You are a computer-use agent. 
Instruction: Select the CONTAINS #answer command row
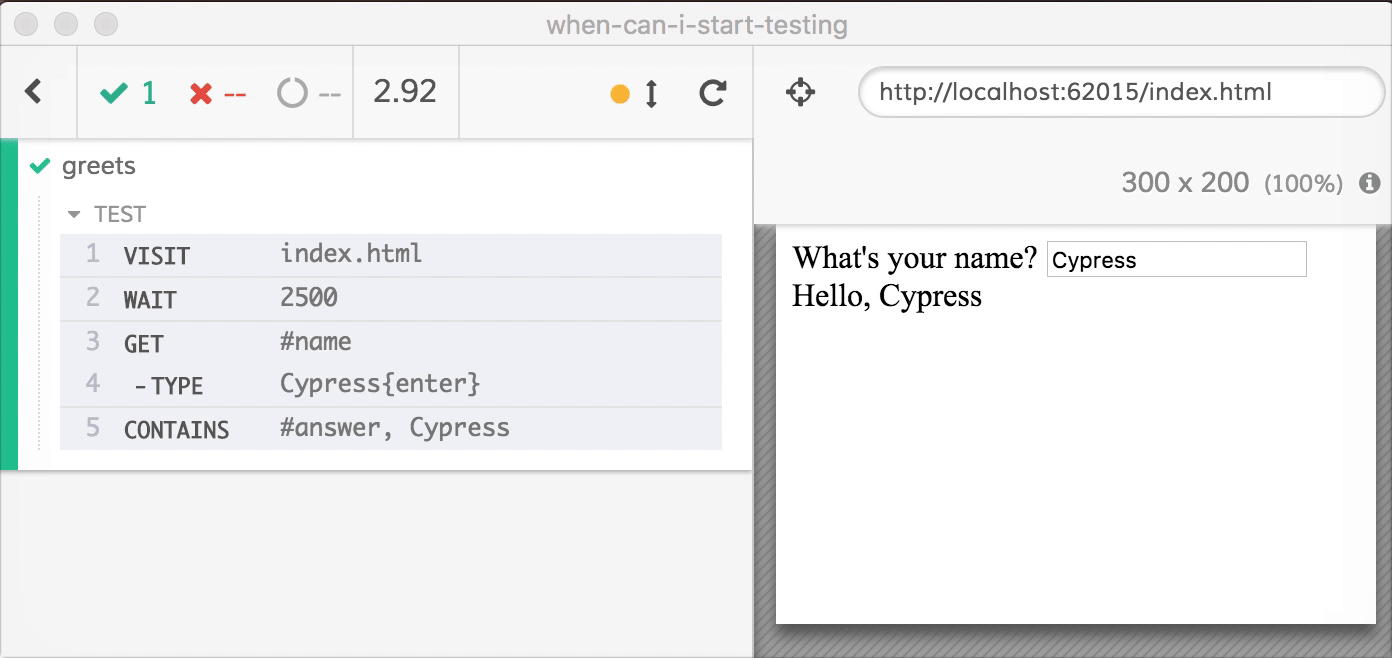coord(390,429)
